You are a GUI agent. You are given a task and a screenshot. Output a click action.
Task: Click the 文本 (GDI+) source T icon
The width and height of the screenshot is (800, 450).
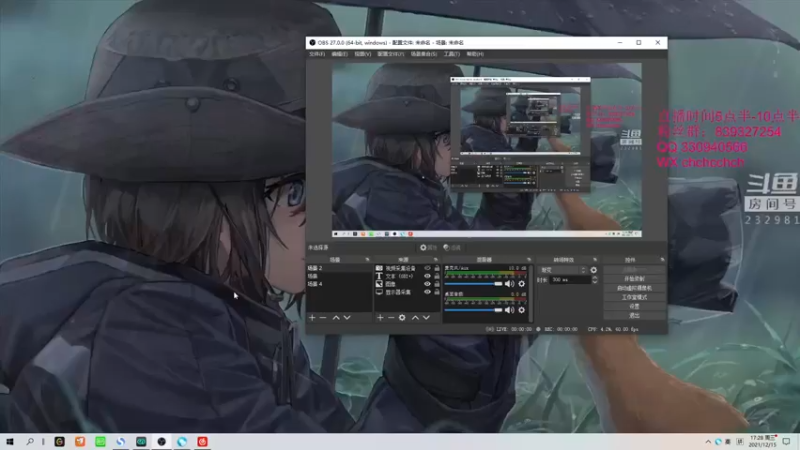[379, 276]
